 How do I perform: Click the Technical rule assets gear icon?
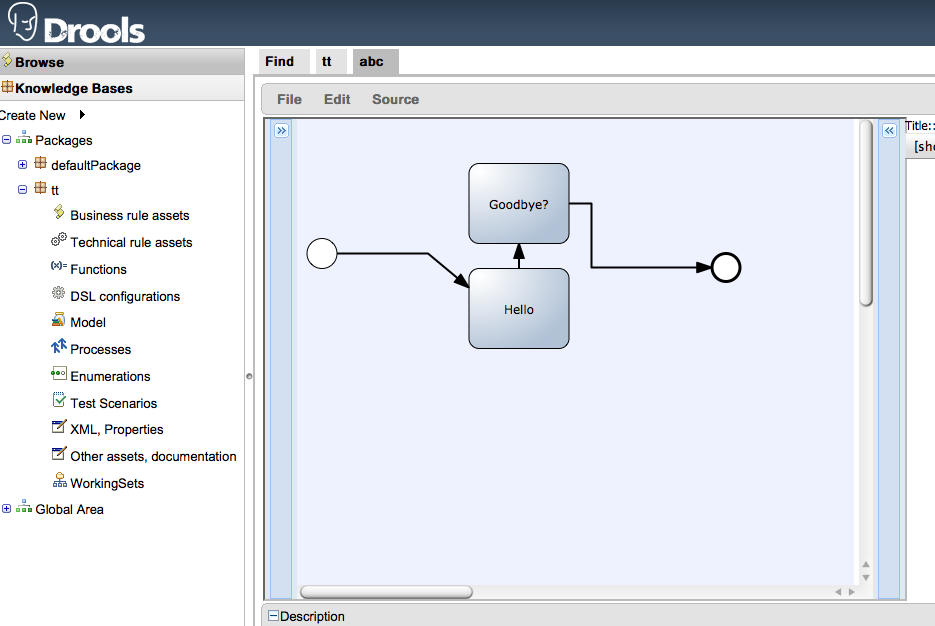[59, 241]
